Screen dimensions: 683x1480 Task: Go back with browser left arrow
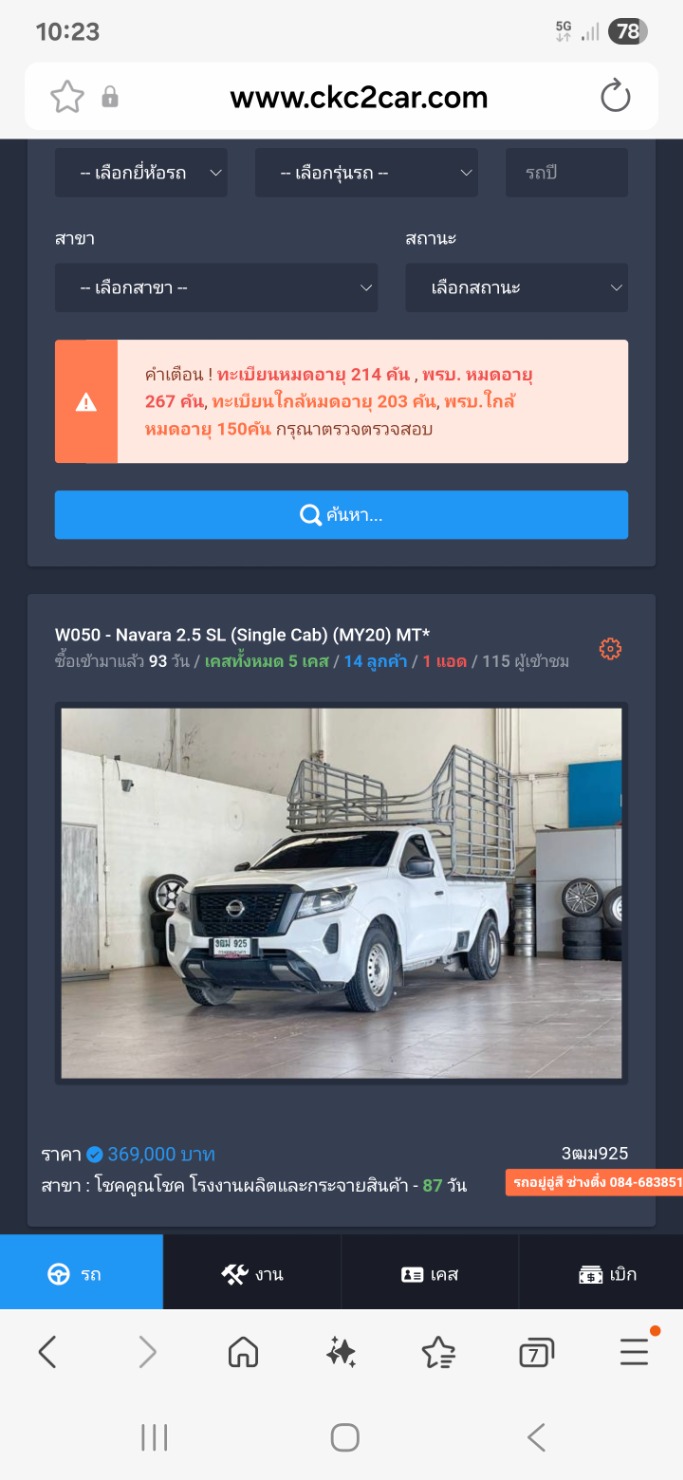[47, 1353]
